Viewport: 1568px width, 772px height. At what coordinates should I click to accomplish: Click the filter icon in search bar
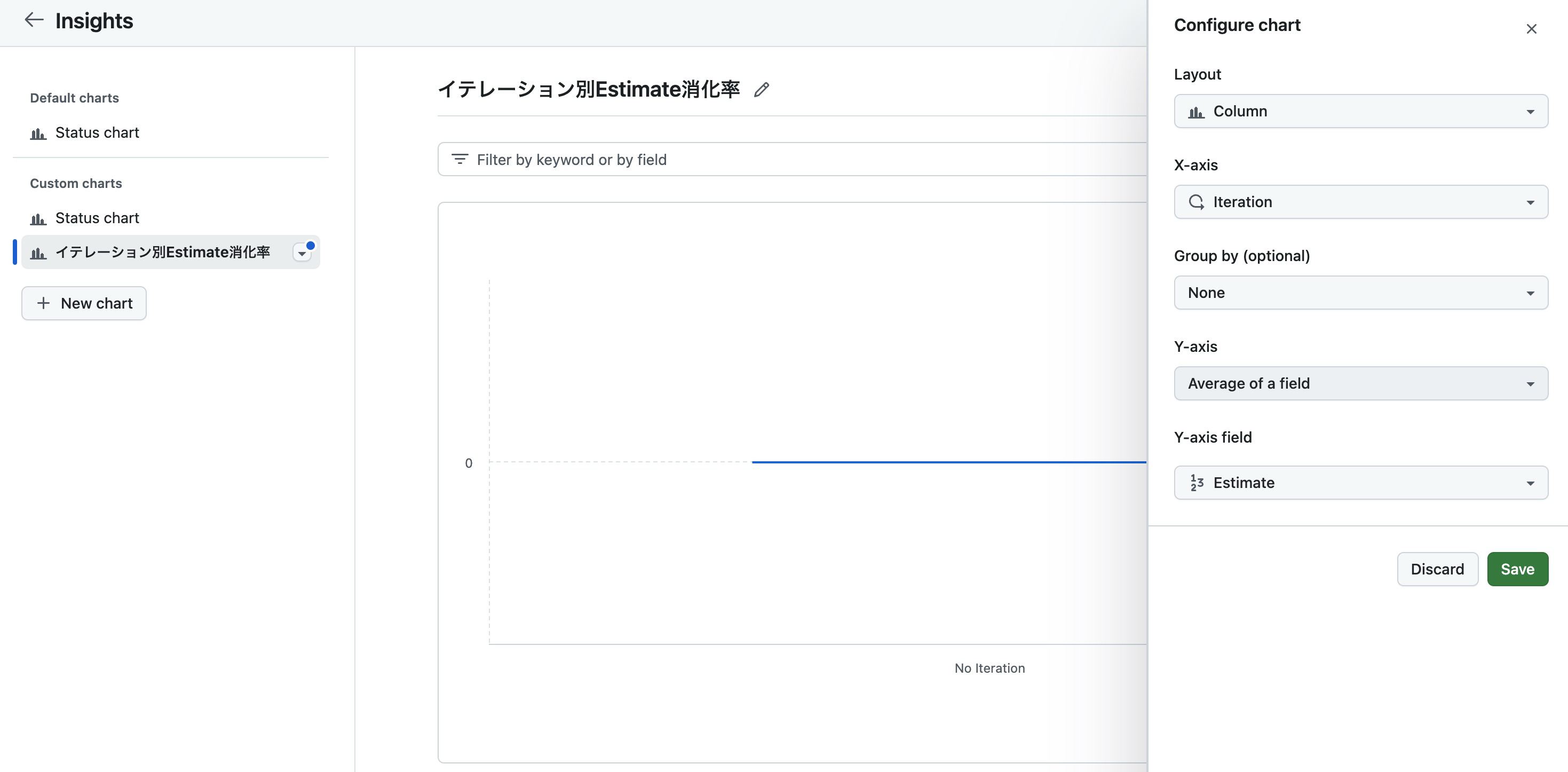tap(460, 160)
